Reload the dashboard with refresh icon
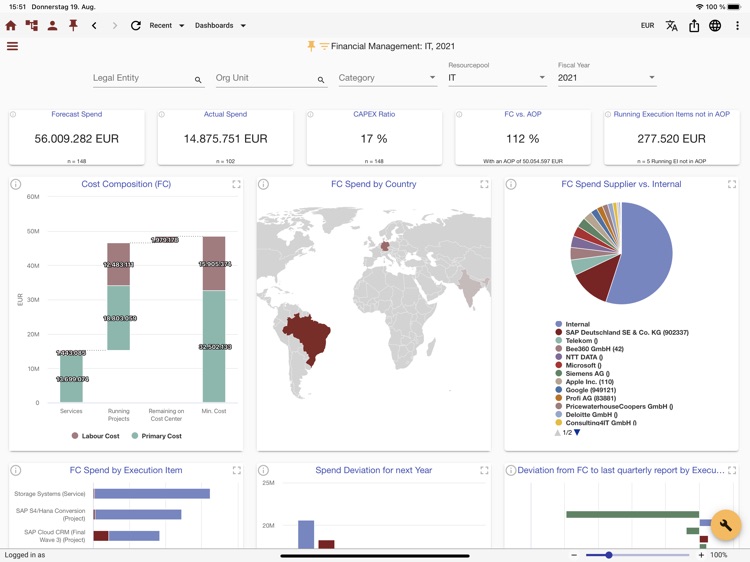 (x=136, y=25)
